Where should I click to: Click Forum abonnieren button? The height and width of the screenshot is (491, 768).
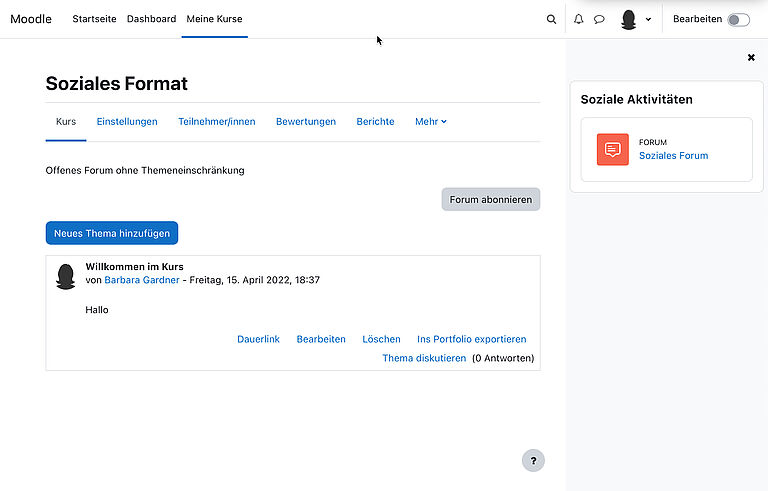(x=490, y=199)
